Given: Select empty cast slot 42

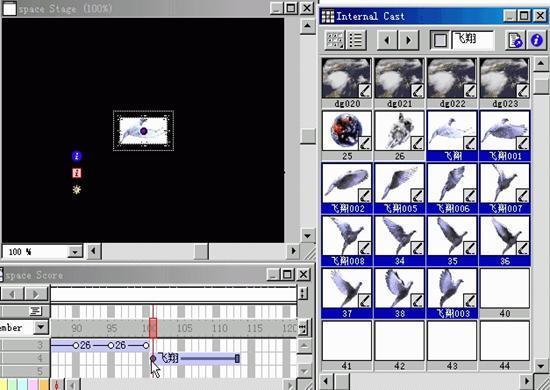Looking at the screenshot, I should tap(400, 346).
